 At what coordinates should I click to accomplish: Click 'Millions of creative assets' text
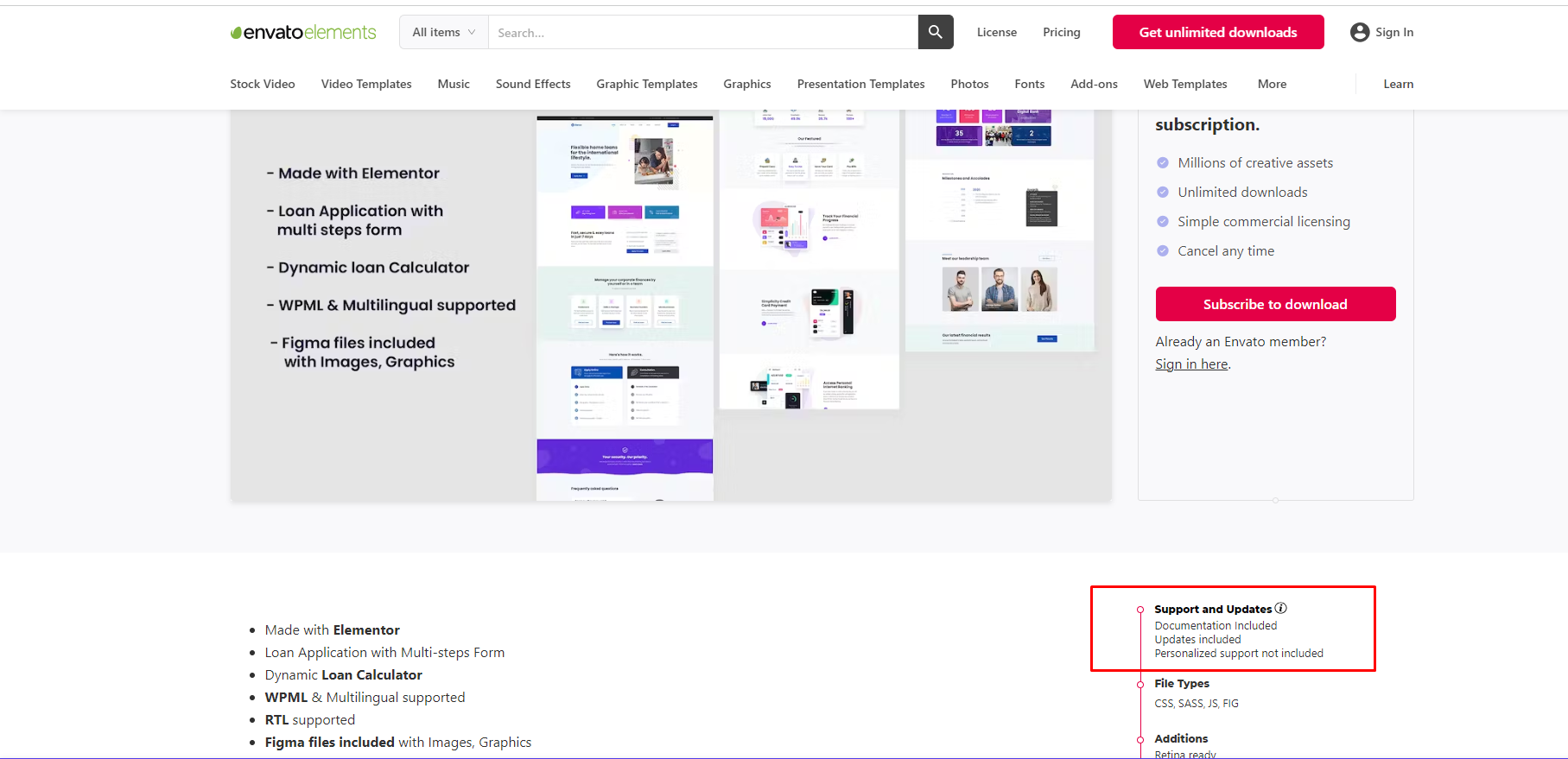tap(1255, 163)
